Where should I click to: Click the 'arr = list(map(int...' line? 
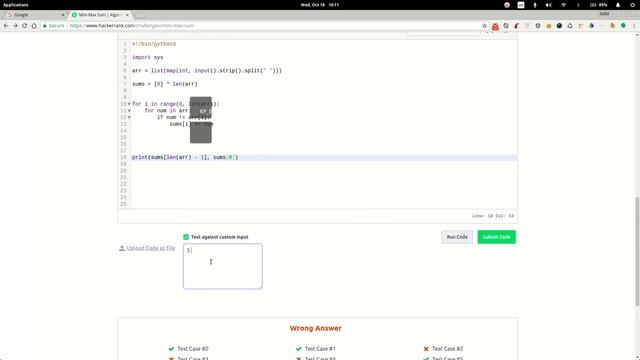coord(207,71)
